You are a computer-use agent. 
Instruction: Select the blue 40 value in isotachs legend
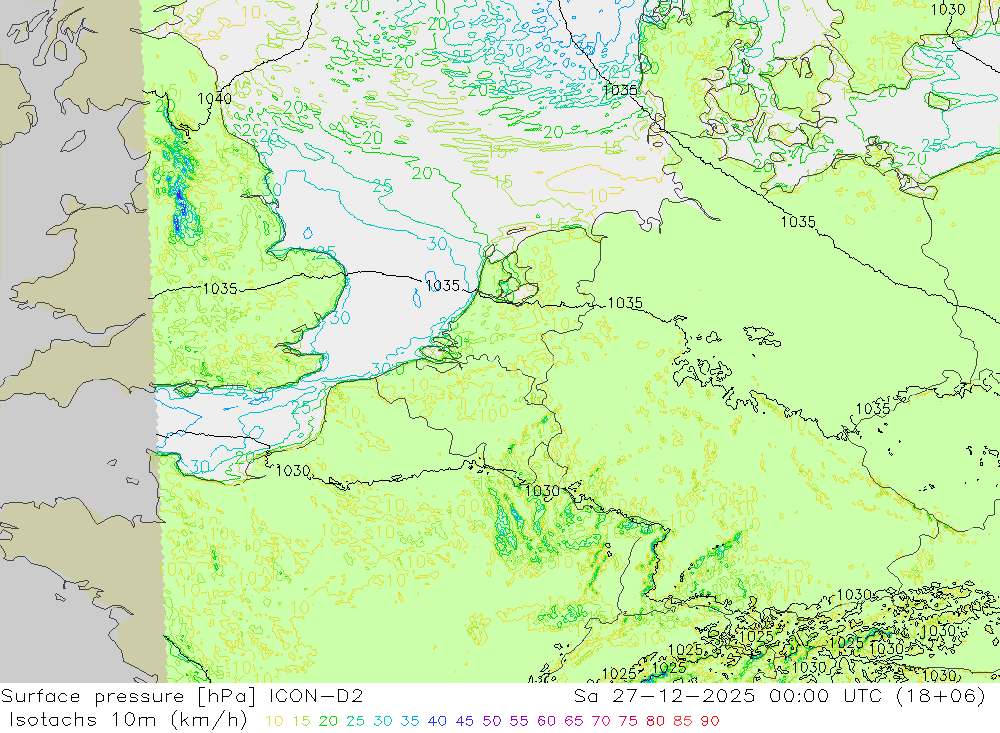438,721
